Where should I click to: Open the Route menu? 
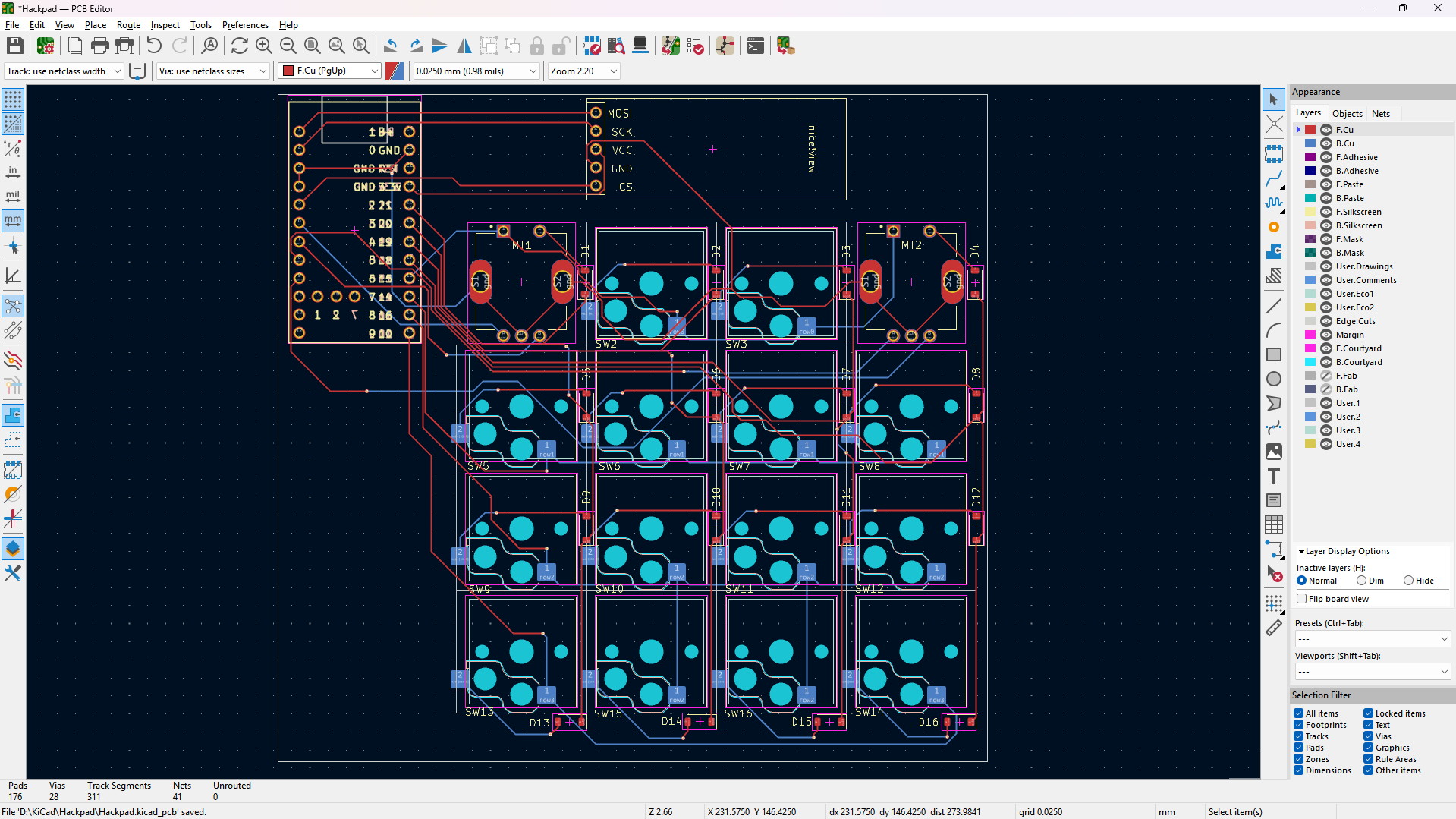pyautogui.click(x=128, y=24)
